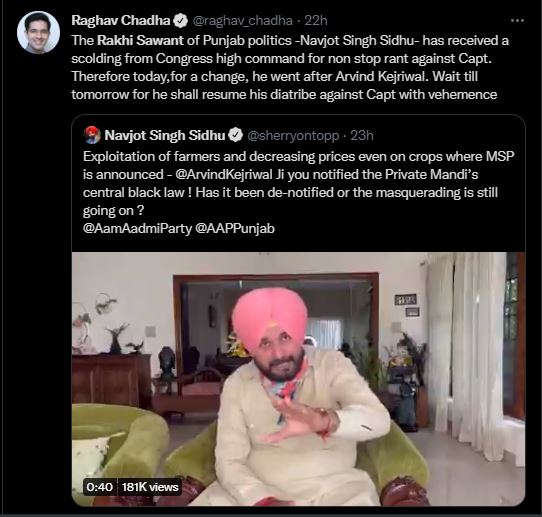This screenshot has width=542, height=517.
Task: Play the Sidhu video thumbnail
Action: pyautogui.click(x=298, y=379)
